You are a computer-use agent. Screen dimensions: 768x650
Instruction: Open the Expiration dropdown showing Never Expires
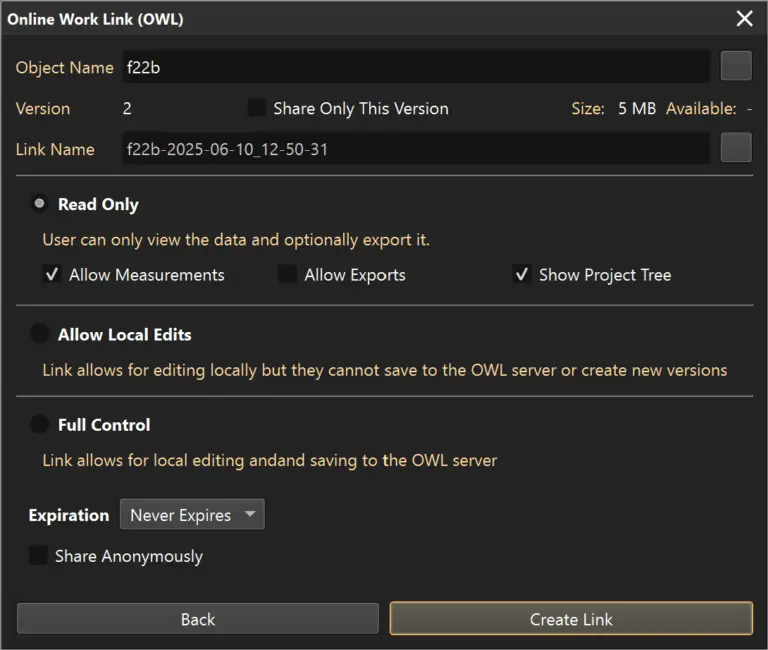point(192,515)
